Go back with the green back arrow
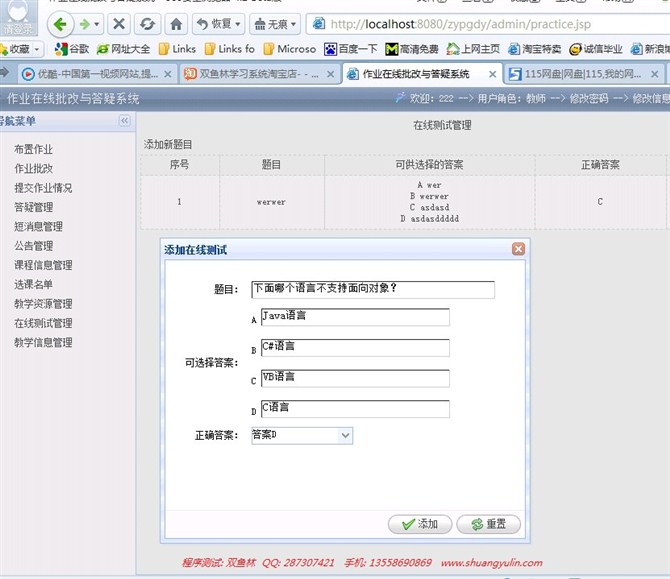670x579 pixels. (x=60, y=24)
